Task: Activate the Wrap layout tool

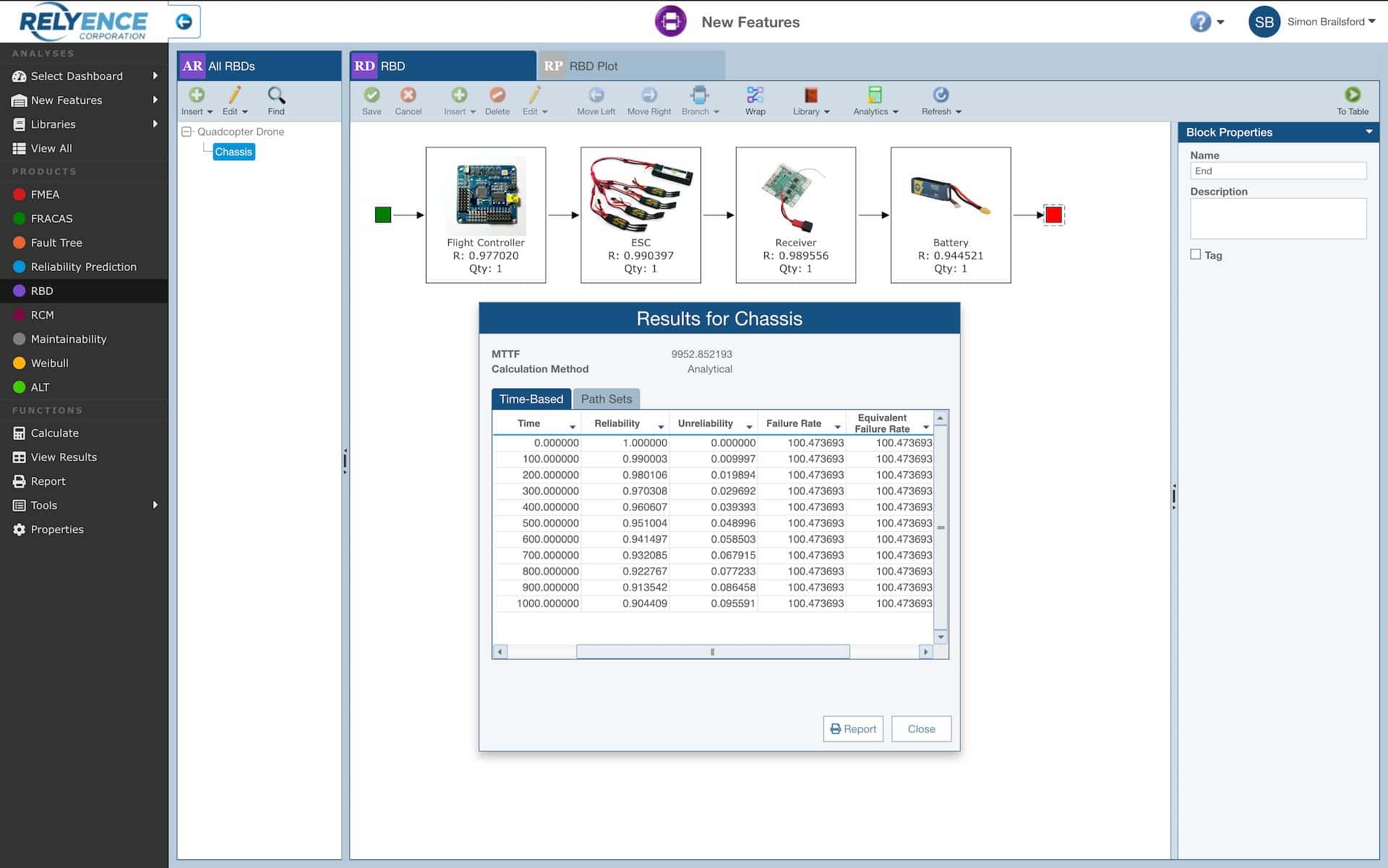Action: (x=755, y=100)
